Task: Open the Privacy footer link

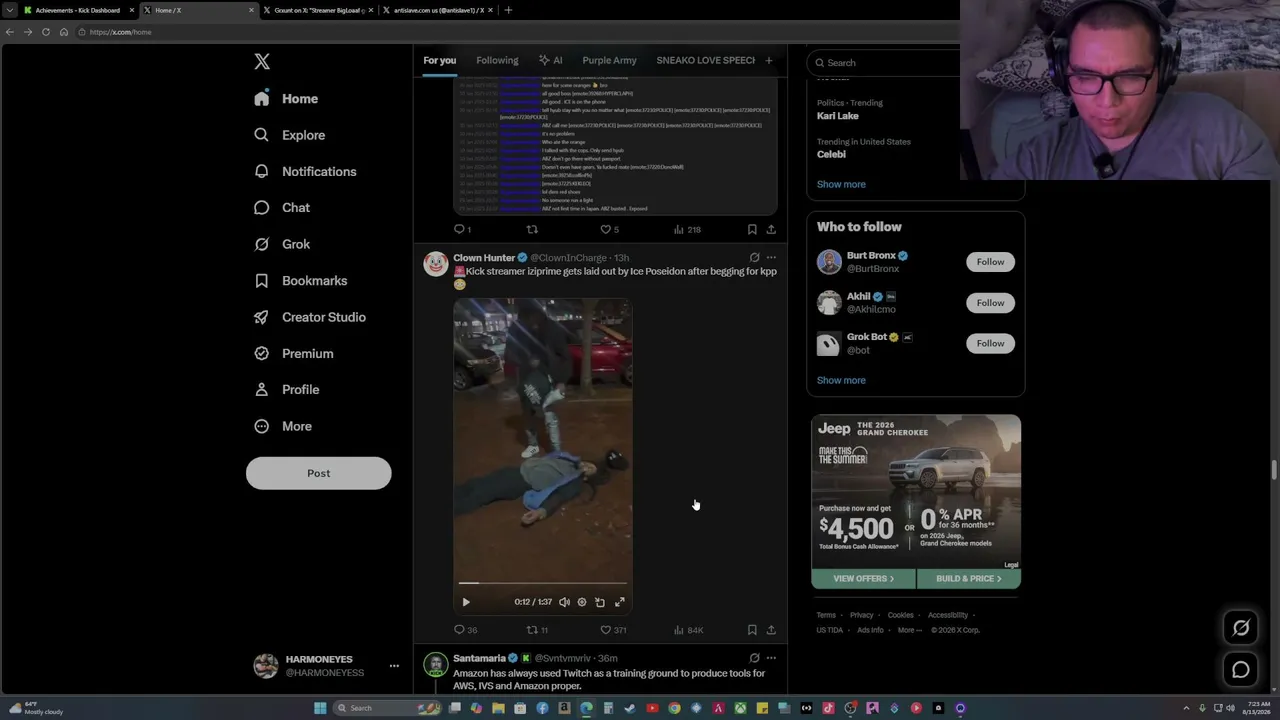Action: click(x=861, y=615)
